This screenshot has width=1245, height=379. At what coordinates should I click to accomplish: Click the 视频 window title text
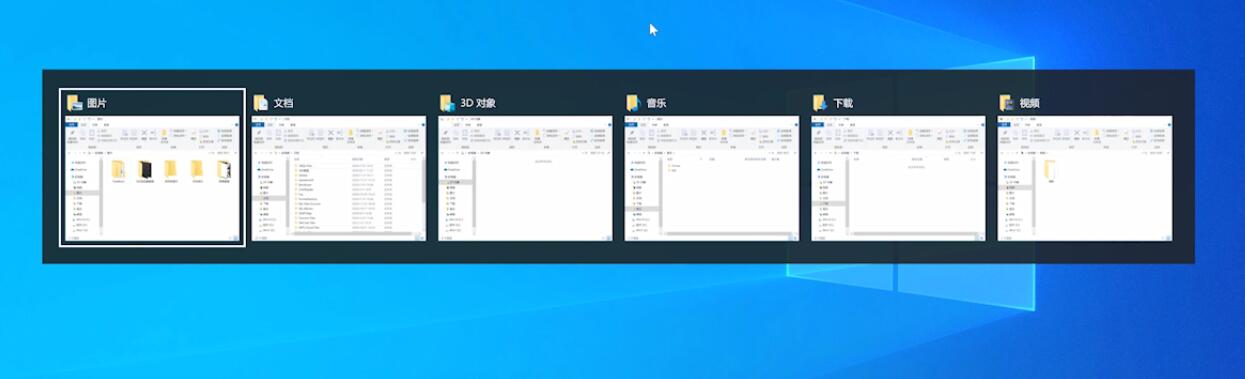tap(1029, 103)
